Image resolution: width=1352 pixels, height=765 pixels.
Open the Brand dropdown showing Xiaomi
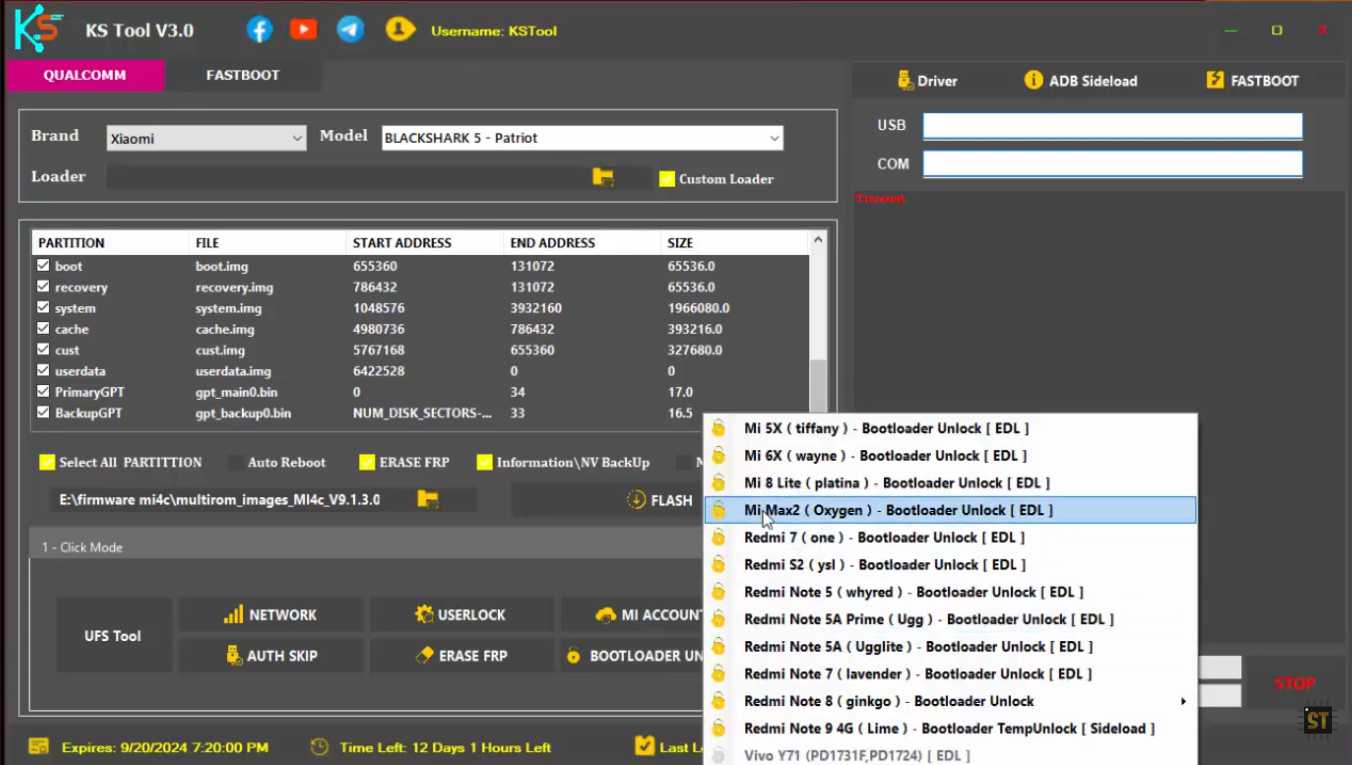coord(206,139)
